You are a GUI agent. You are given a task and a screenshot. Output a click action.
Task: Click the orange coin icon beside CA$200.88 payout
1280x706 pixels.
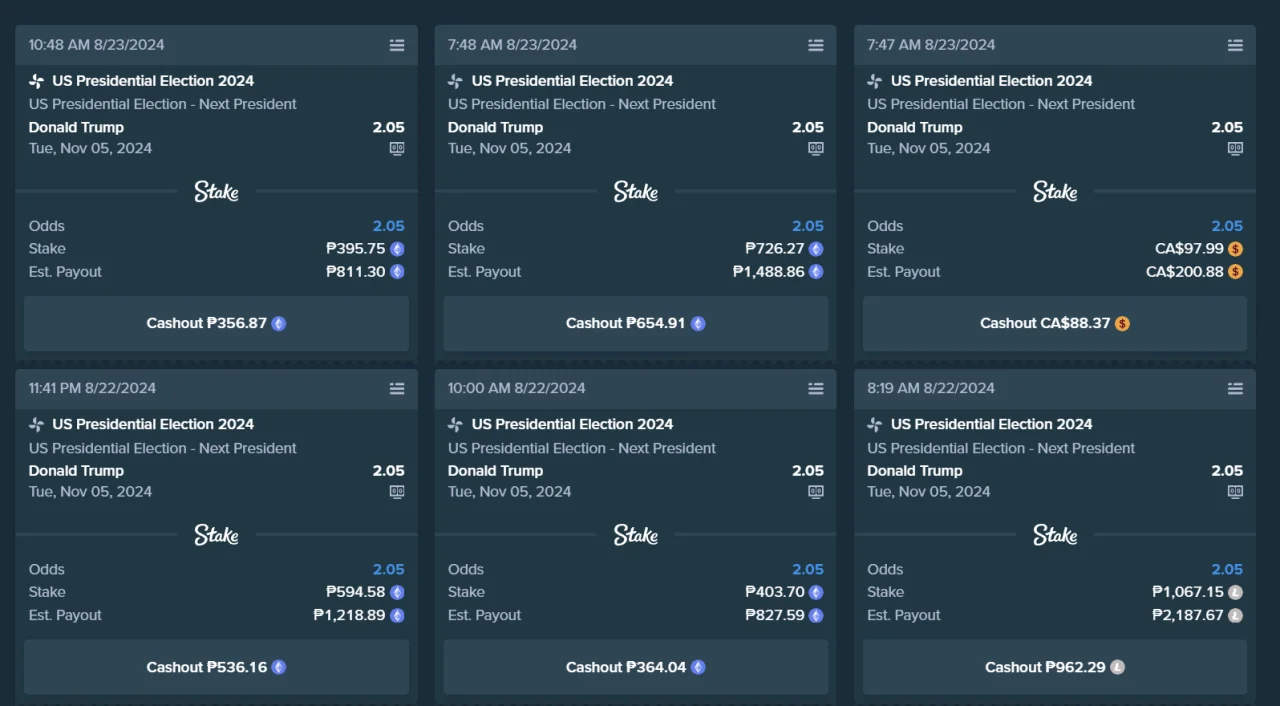[x=1235, y=272]
